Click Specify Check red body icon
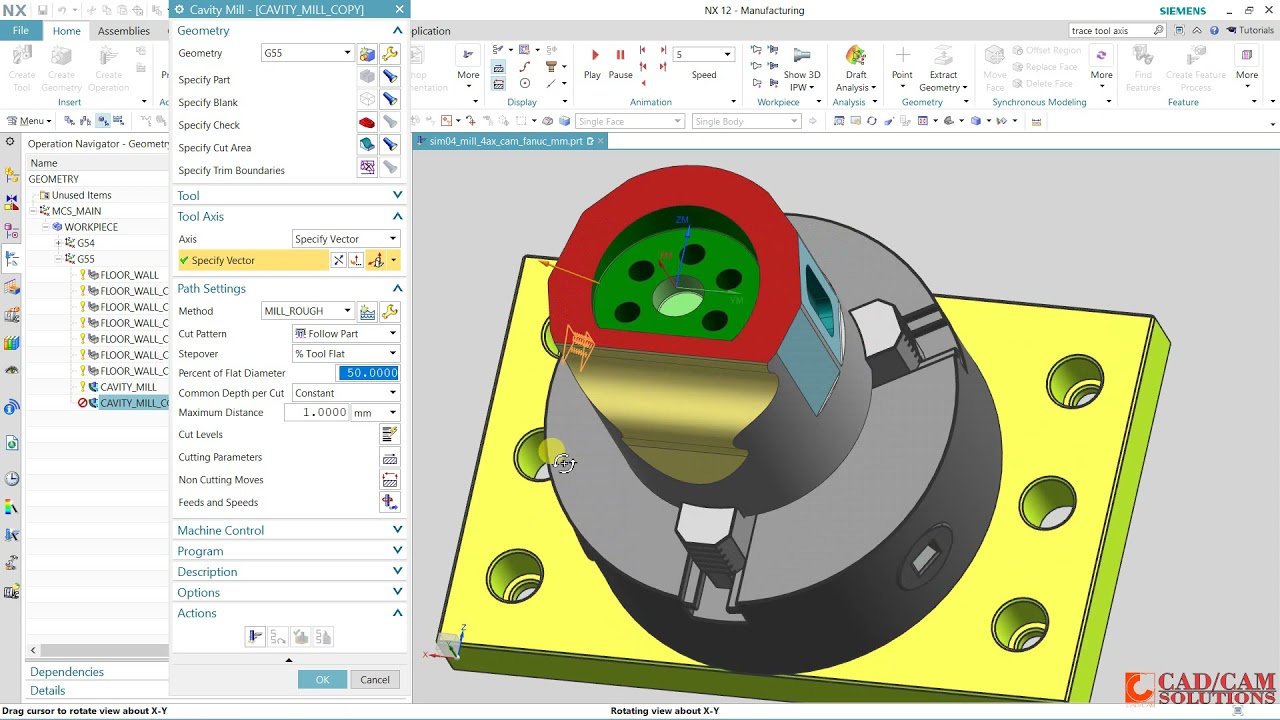Image resolution: width=1280 pixels, height=720 pixels. (x=367, y=123)
